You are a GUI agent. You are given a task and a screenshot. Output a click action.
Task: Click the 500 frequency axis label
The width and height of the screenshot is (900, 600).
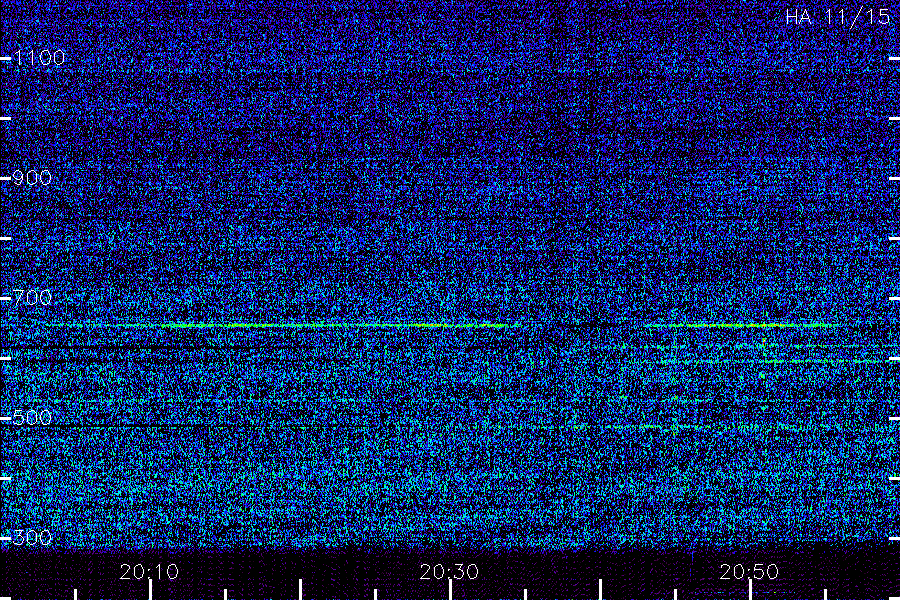coord(32,417)
